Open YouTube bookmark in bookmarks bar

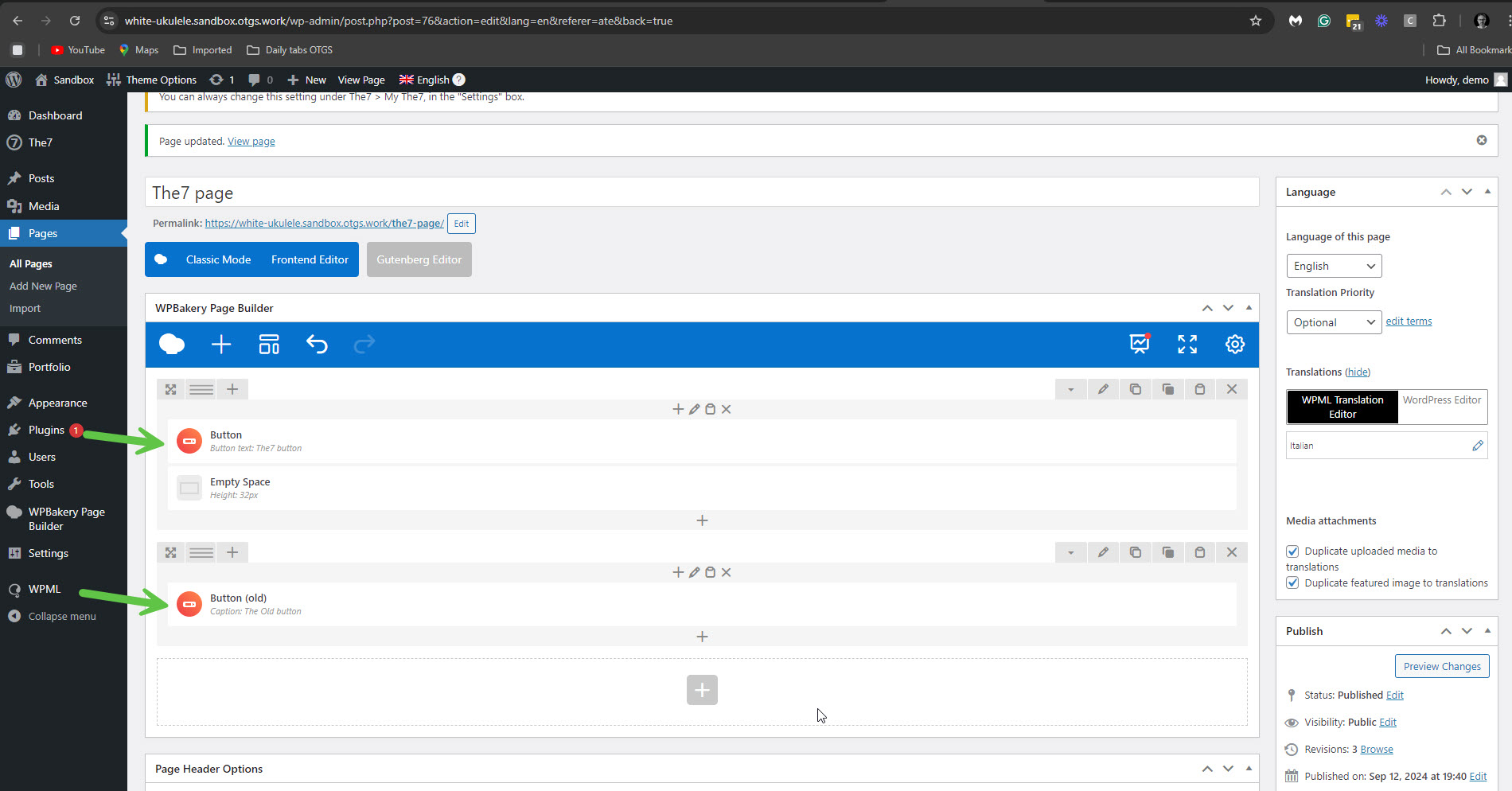tap(78, 50)
